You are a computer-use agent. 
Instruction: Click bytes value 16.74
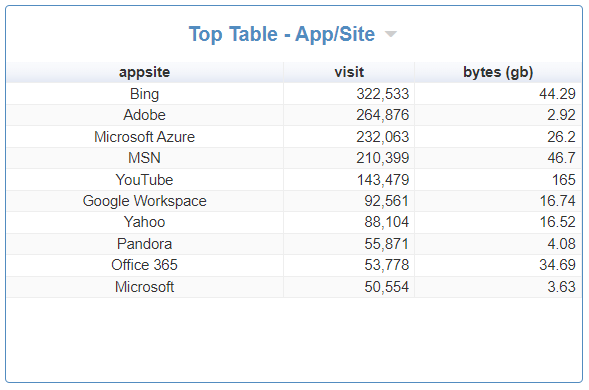[557, 201]
